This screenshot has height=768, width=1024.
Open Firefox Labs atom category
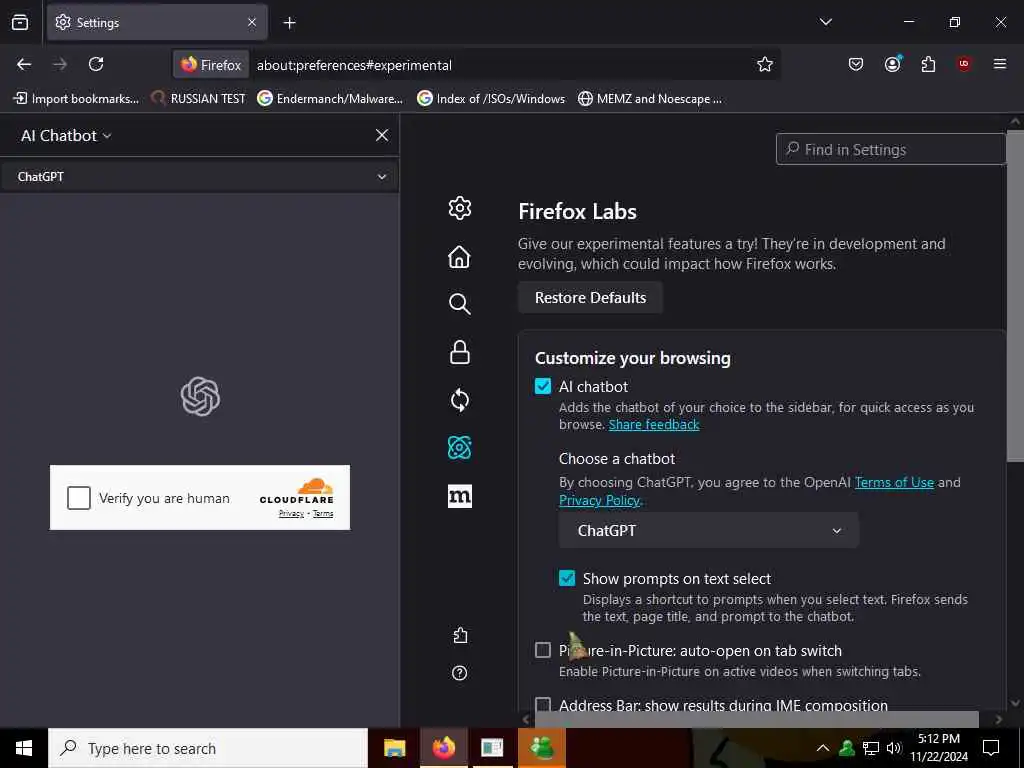(x=460, y=448)
